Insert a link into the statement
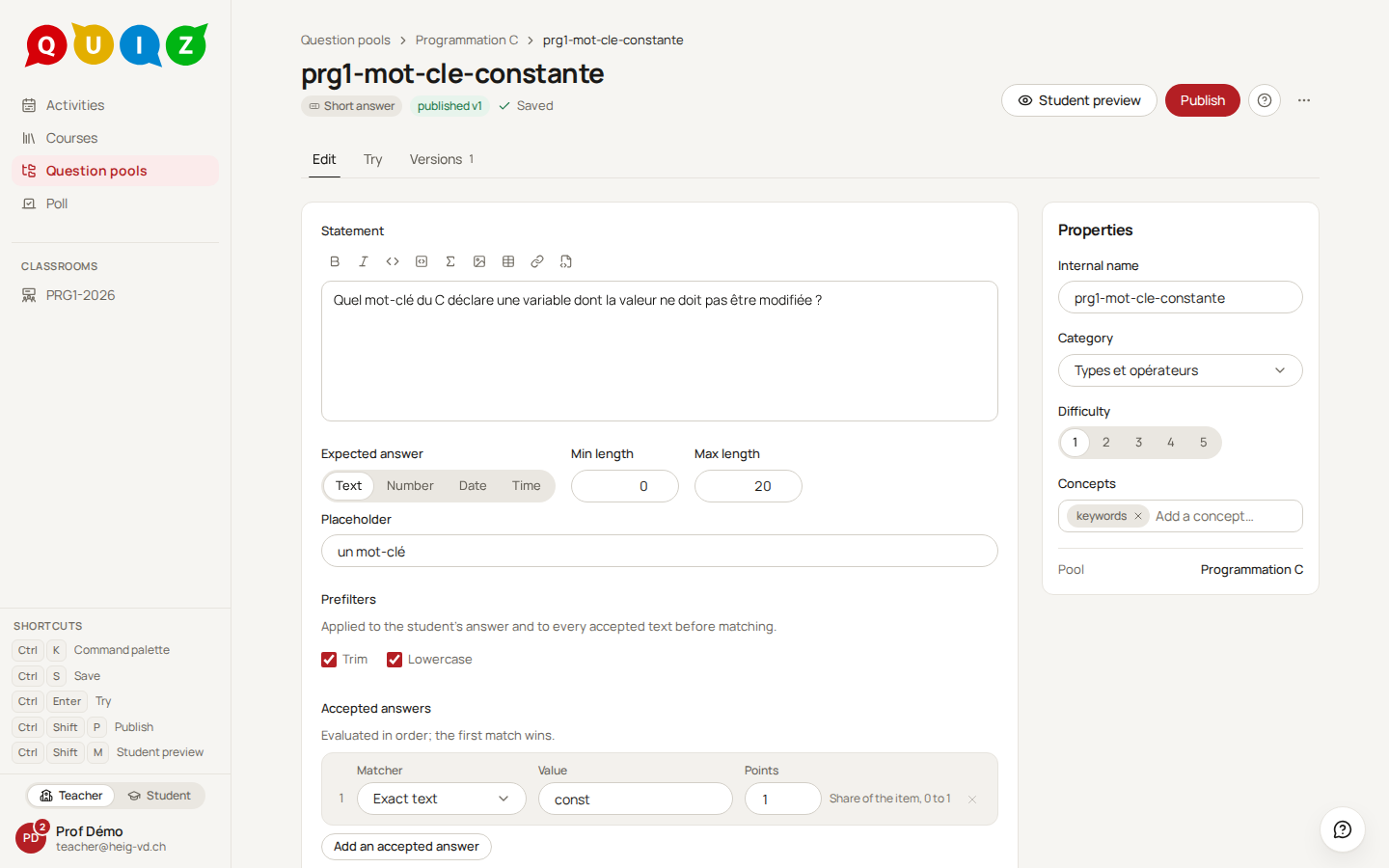 click(x=537, y=261)
